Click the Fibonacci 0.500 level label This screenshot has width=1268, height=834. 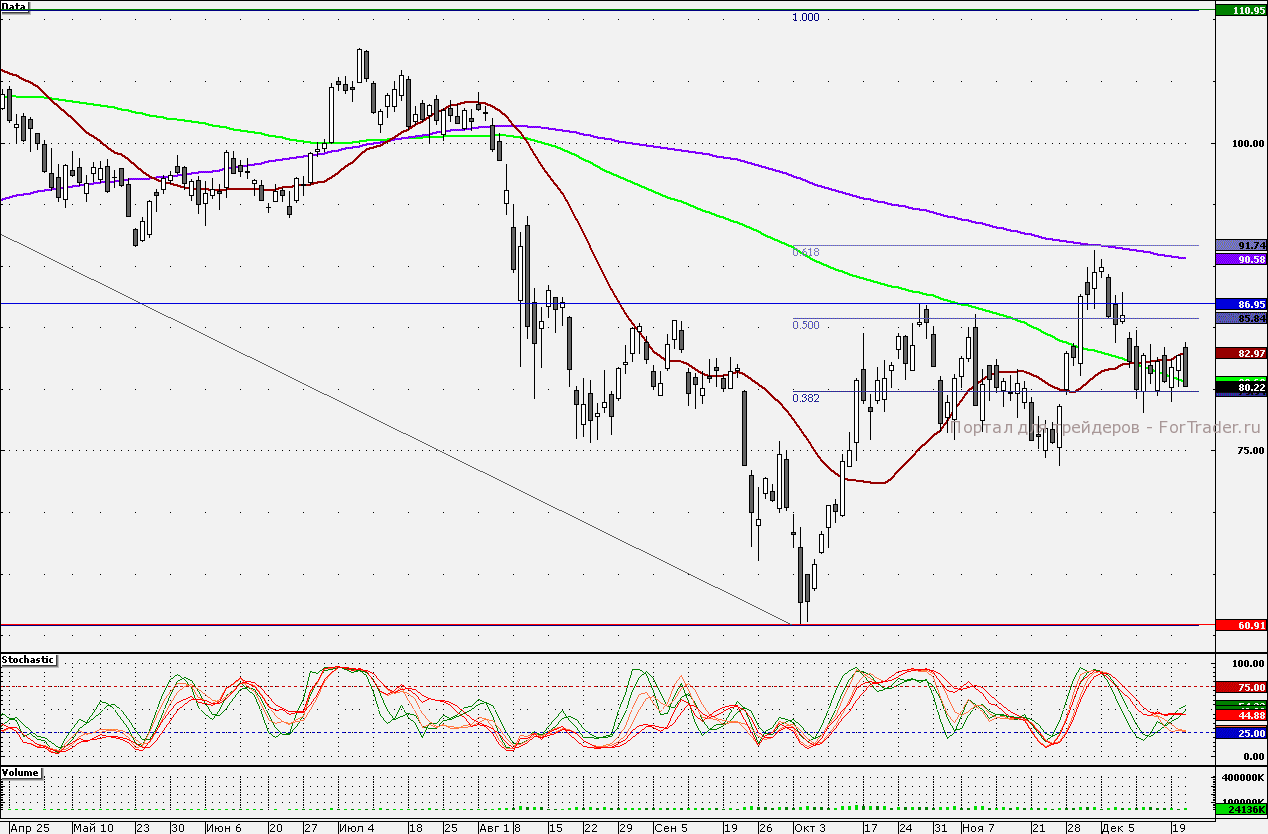click(x=805, y=325)
